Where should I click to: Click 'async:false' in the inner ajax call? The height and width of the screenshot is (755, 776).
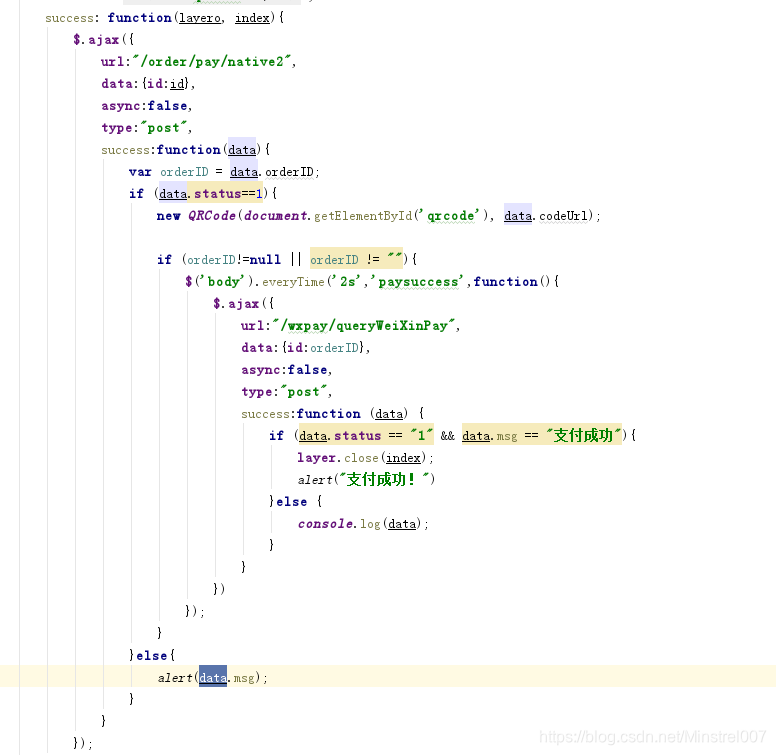click(284, 370)
